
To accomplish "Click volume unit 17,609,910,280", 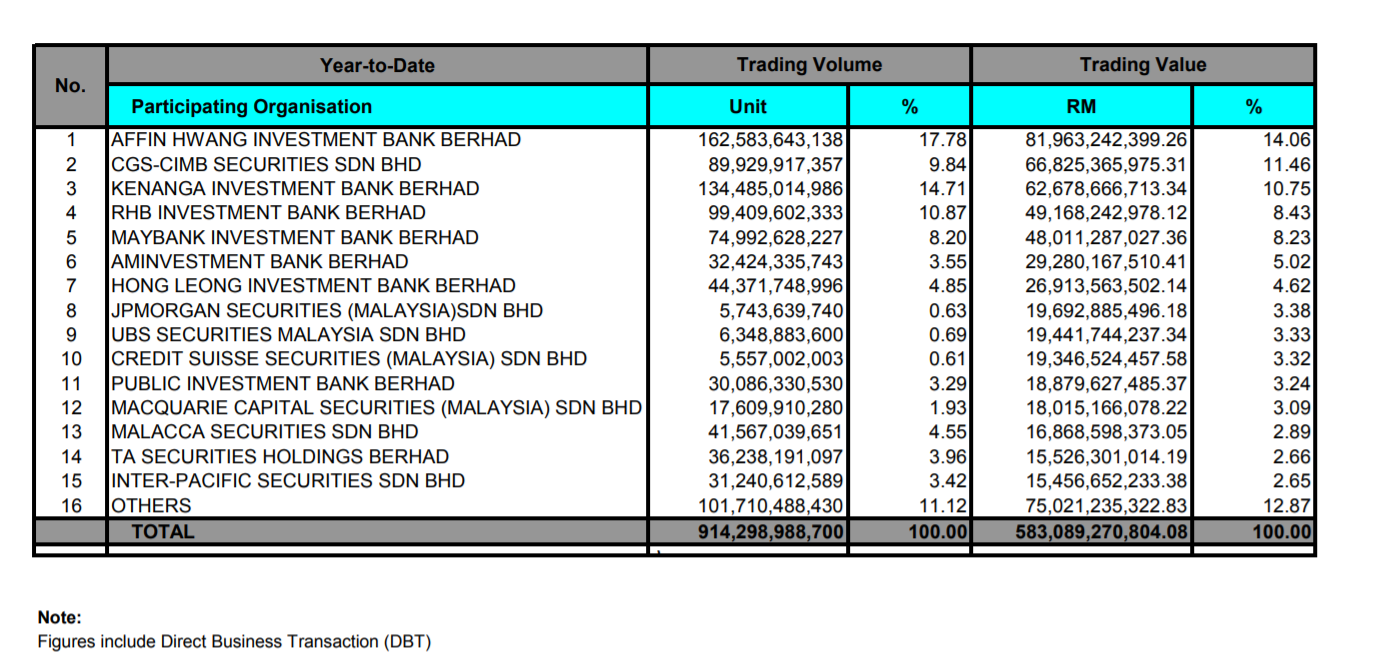I will coord(776,407).
